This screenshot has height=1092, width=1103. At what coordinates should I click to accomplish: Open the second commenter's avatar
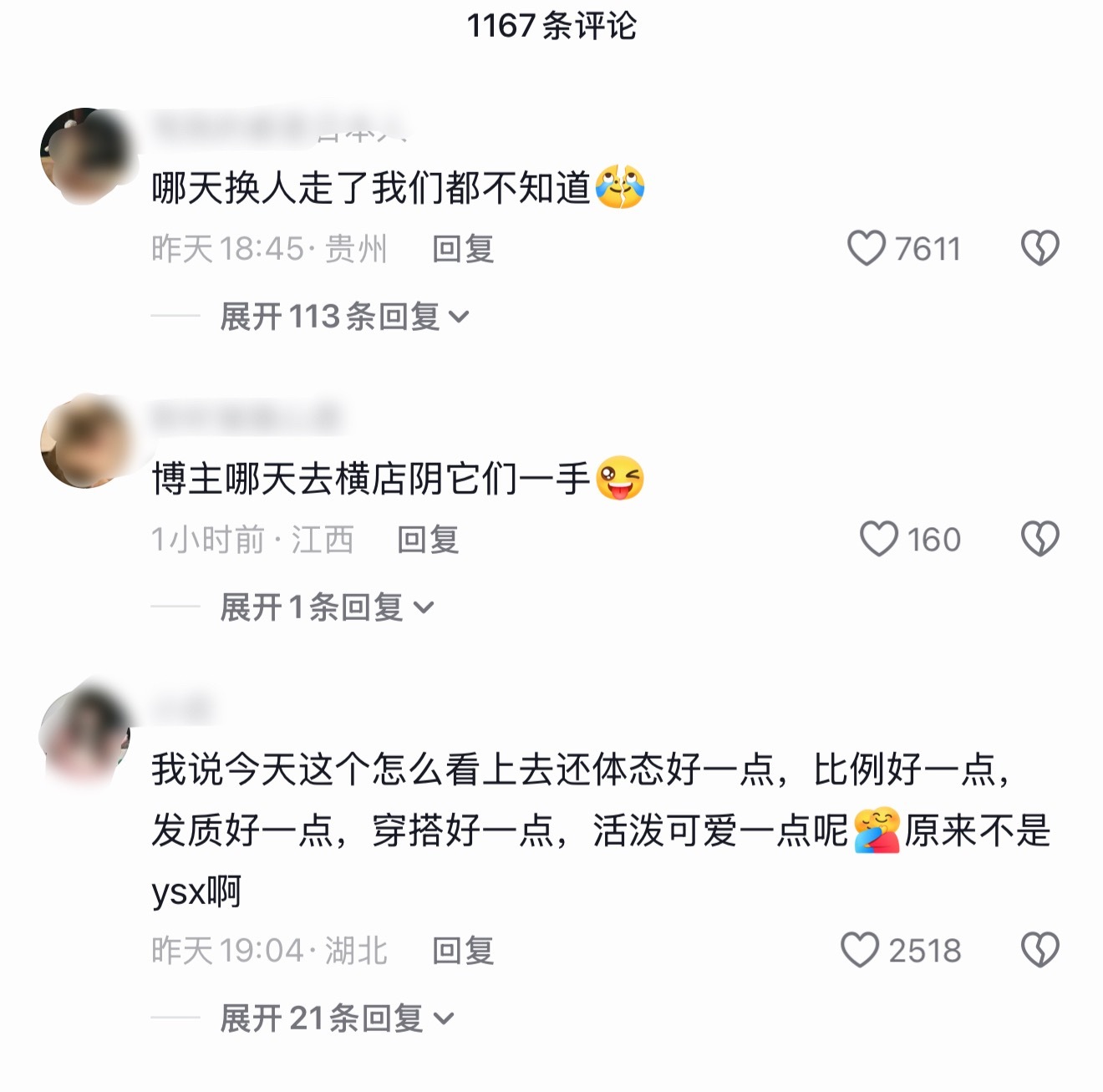coord(86,441)
